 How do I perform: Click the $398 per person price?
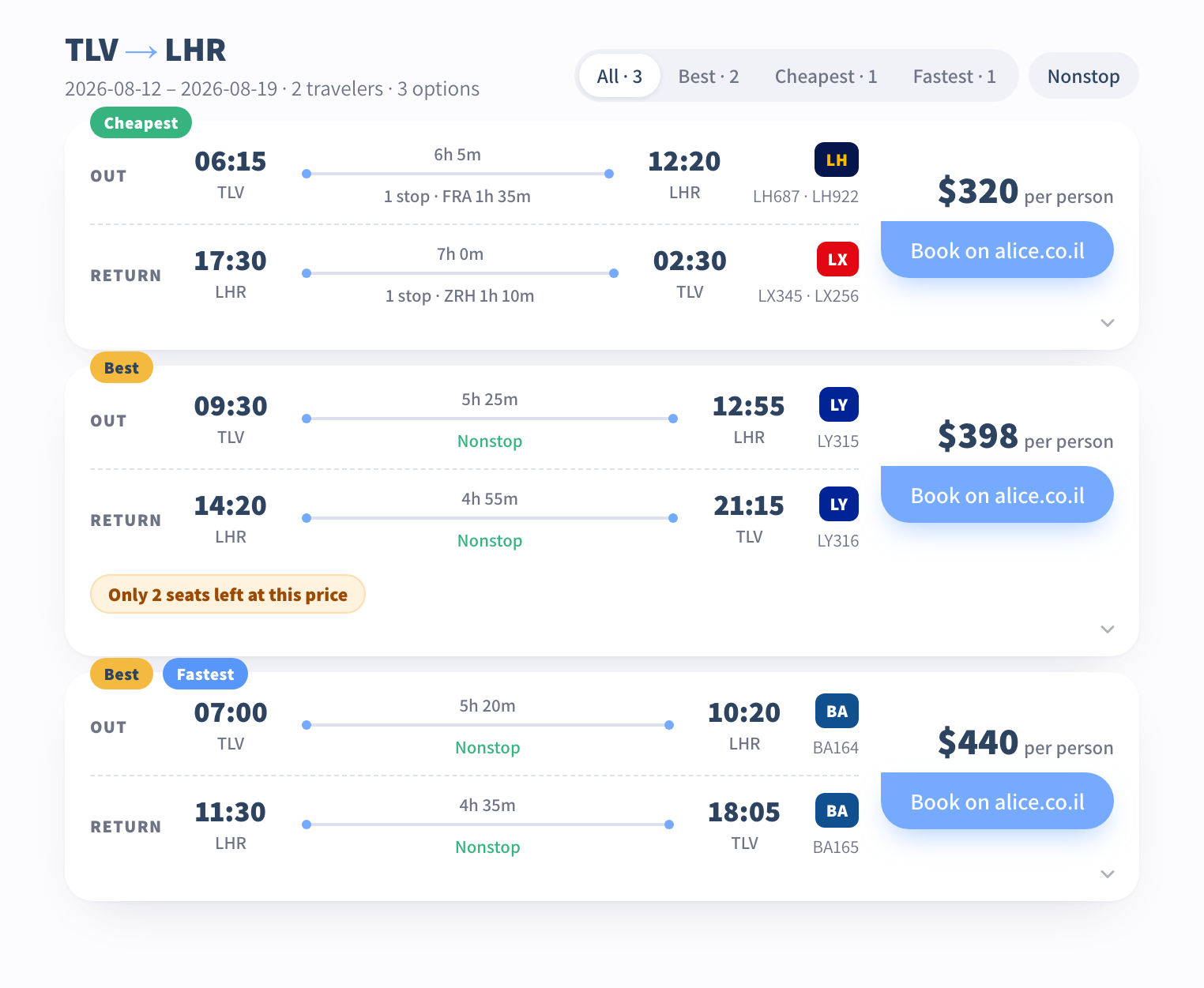pyautogui.click(x=1025, y=437)
